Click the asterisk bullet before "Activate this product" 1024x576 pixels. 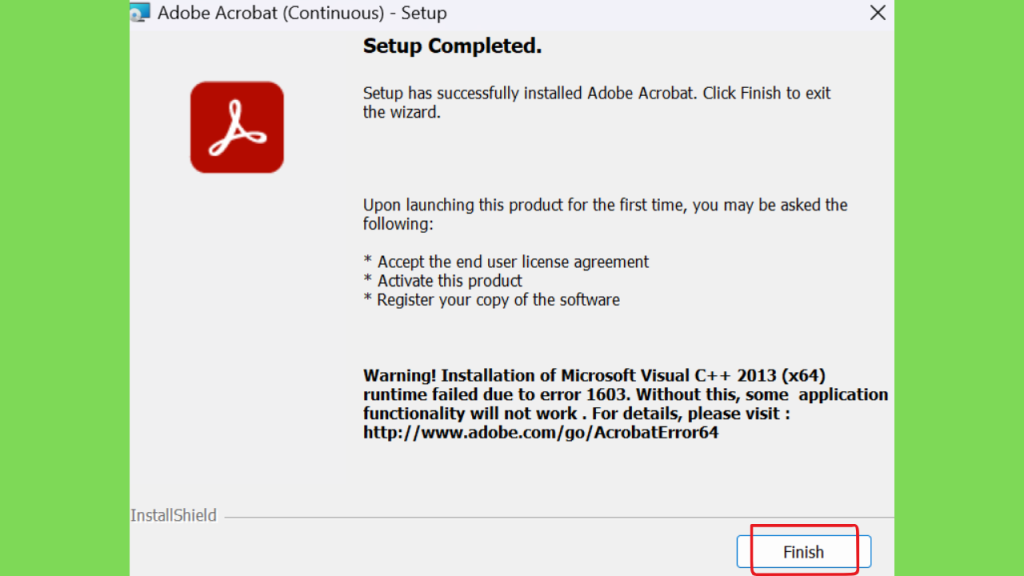pyautogui.click(x=368, y=280)
